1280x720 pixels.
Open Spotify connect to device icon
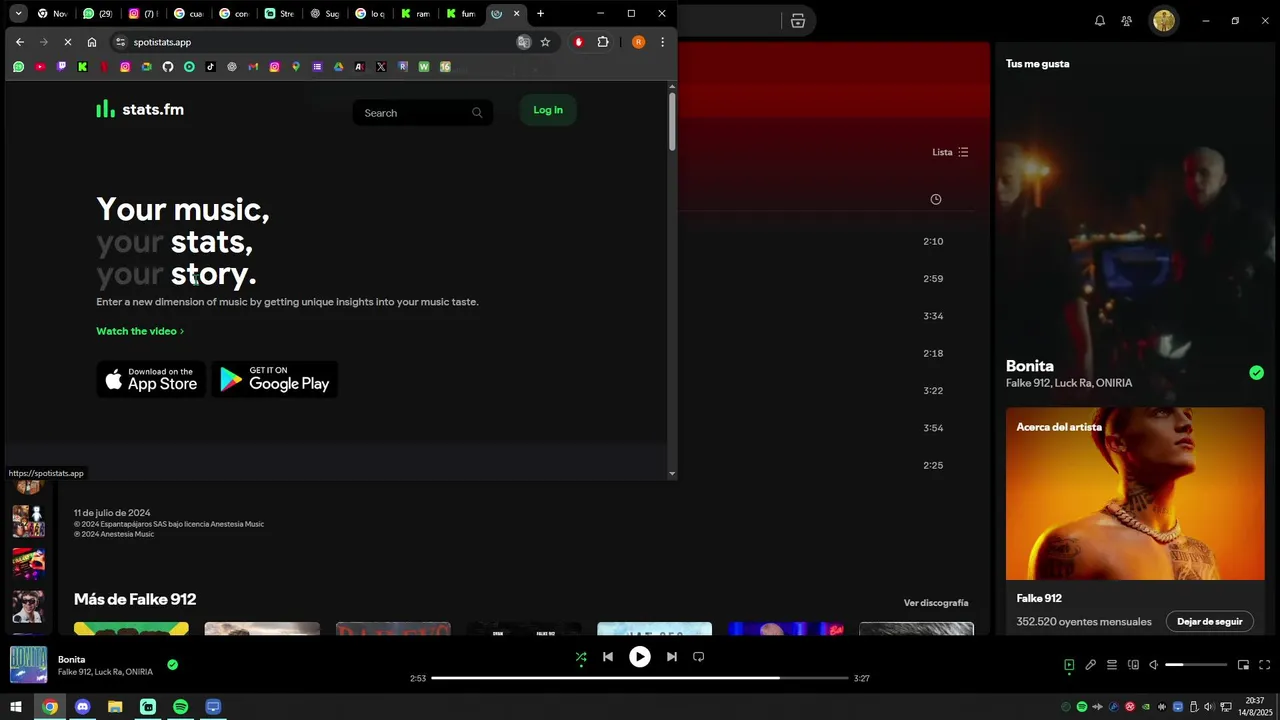tap(1133, 665)
